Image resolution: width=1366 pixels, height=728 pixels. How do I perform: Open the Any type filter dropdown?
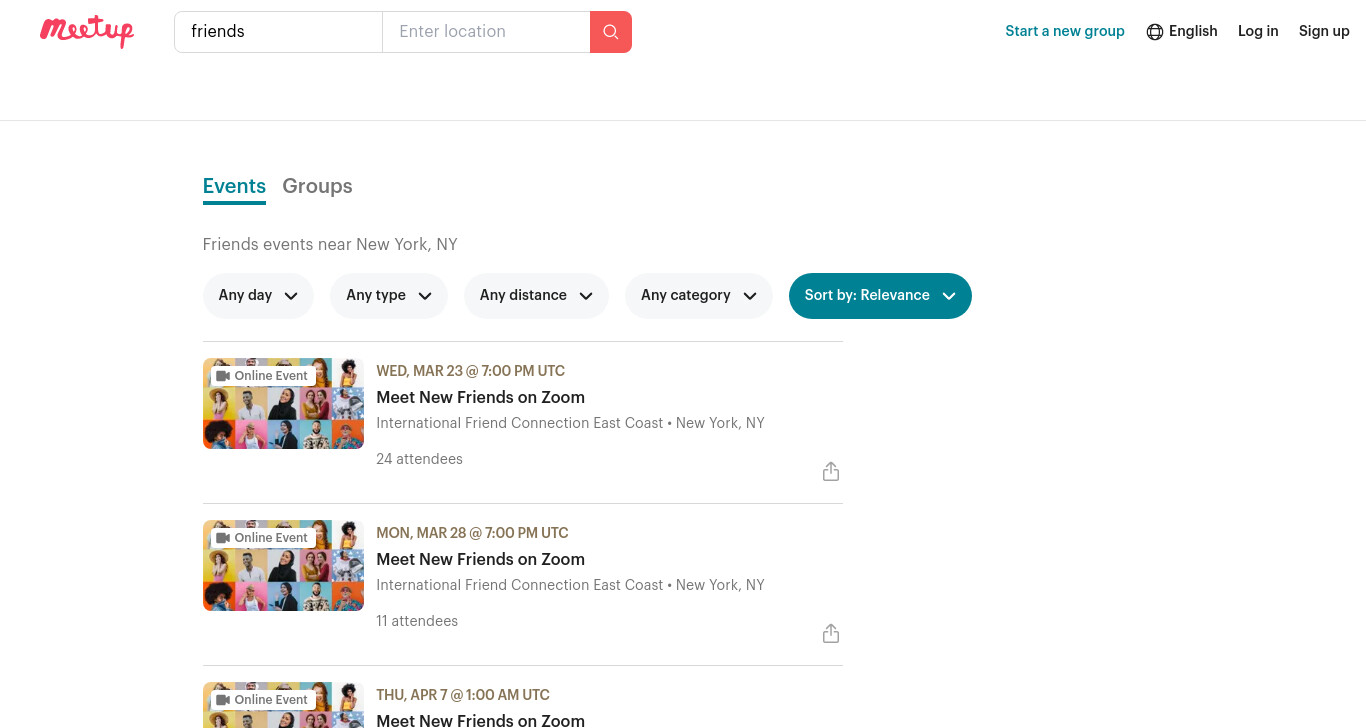pos(389,296)
